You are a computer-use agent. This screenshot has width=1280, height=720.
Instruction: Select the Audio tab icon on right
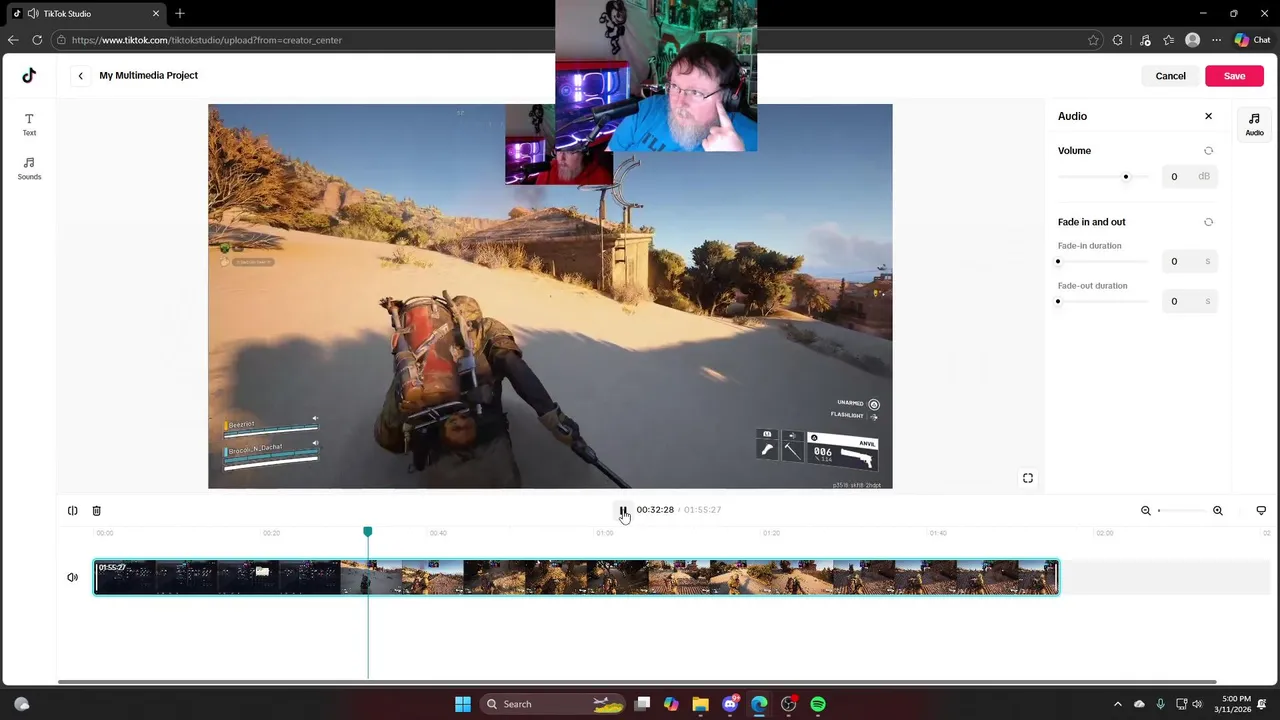tap(1254, 124)
